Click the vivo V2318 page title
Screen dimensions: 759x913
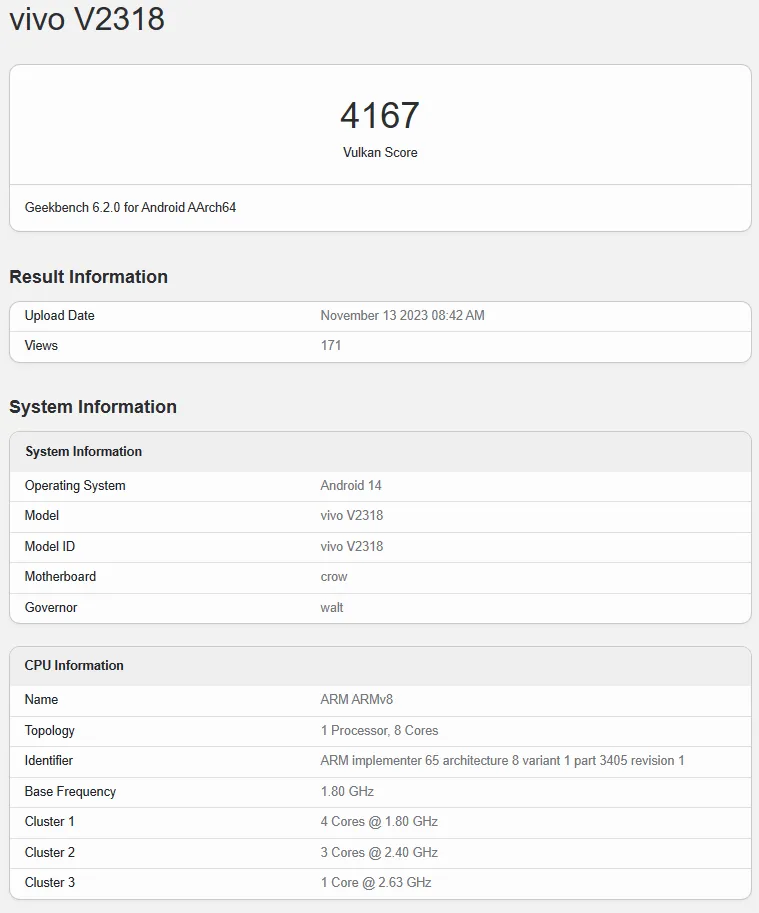coord(87,19)
